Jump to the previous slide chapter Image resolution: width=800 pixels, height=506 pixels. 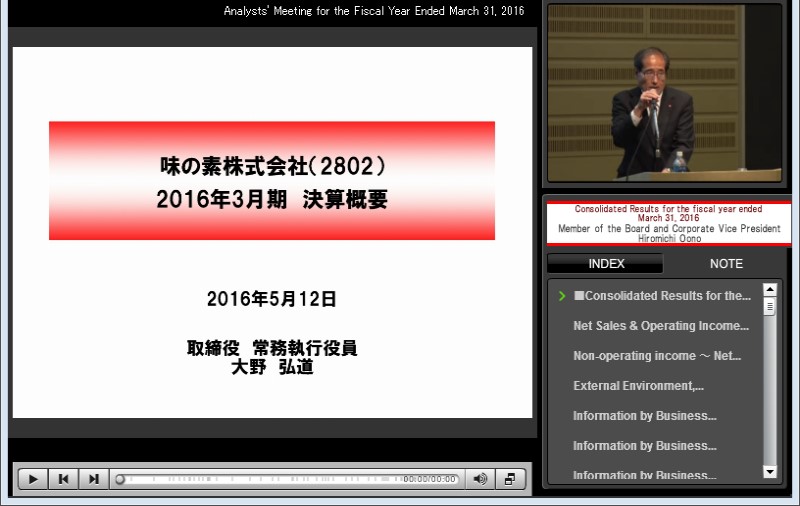click(63, 479)
